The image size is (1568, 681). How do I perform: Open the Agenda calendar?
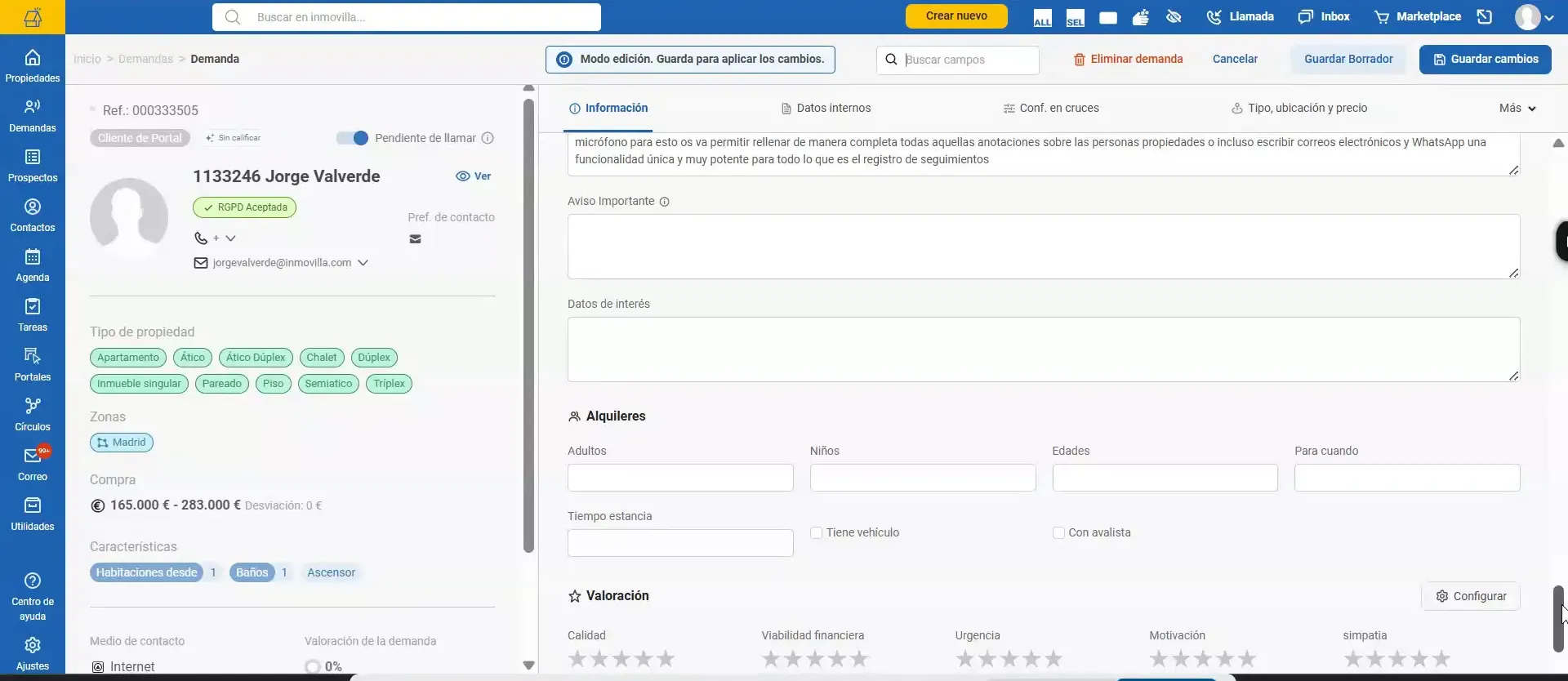33,265
